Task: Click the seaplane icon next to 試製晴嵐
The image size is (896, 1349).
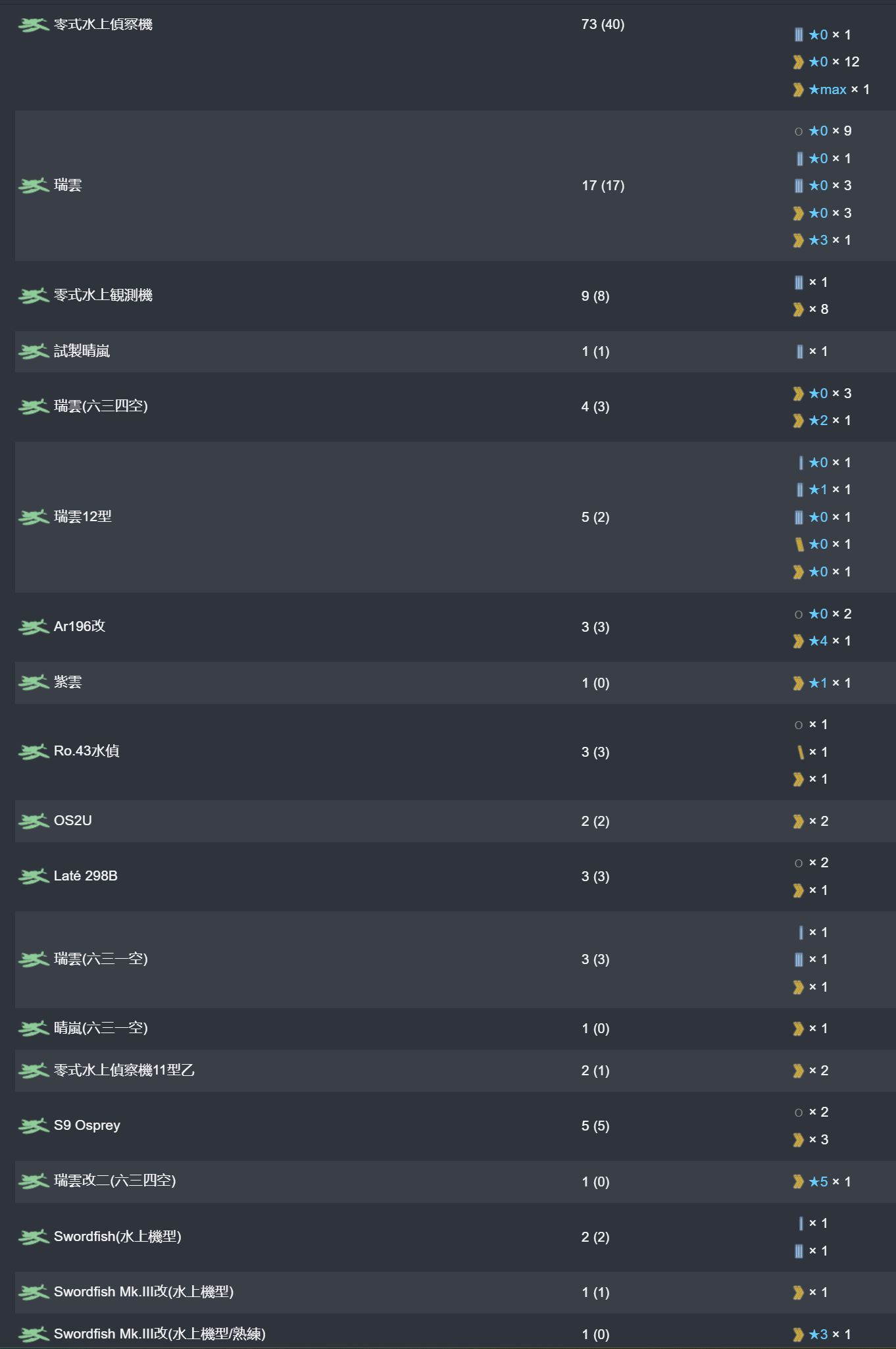Action: (x=34, y=352)
